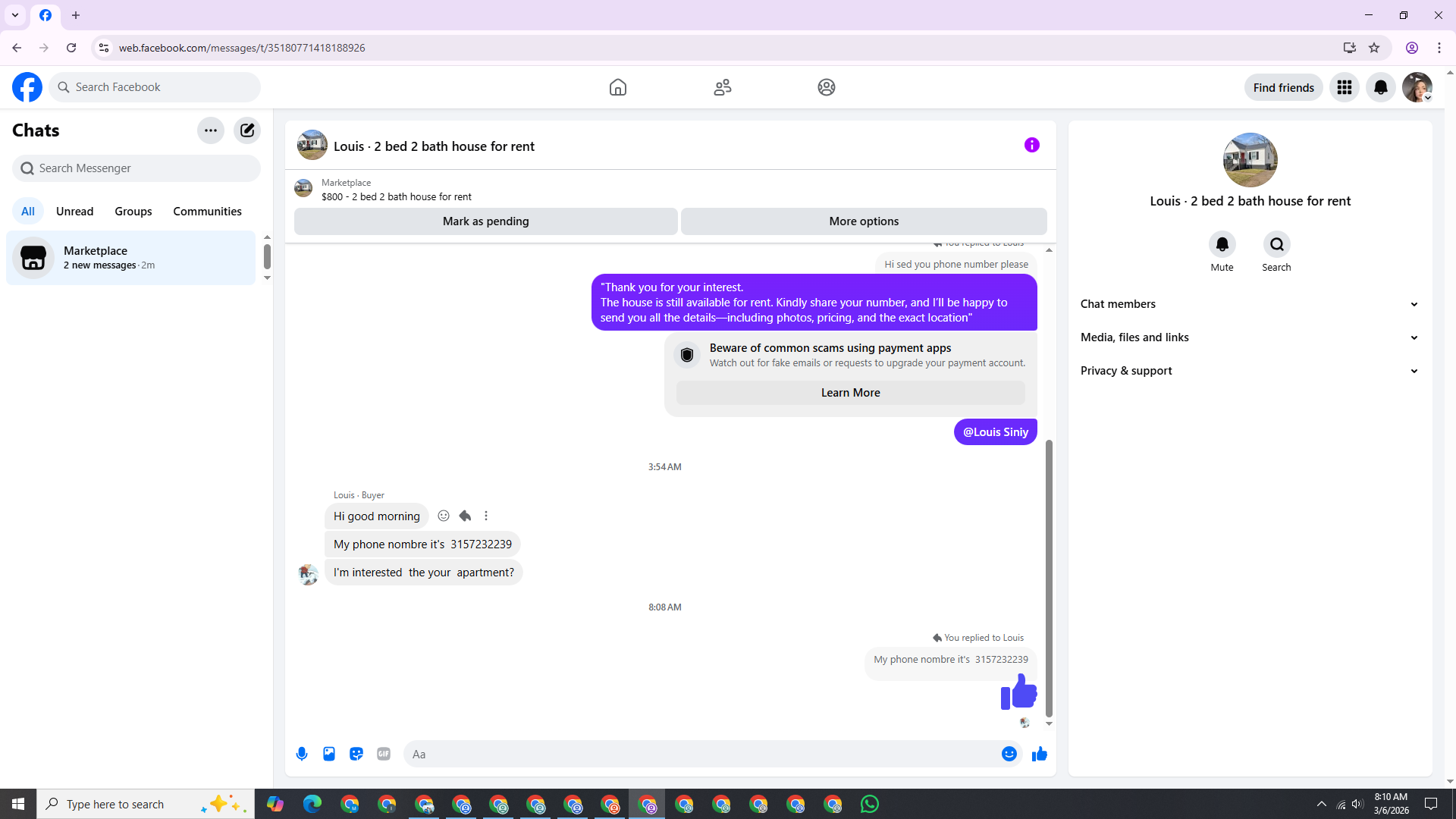Attach a file using the photo icon
The height and width of the screenshot is (819, 1456).
pos(329,754)
